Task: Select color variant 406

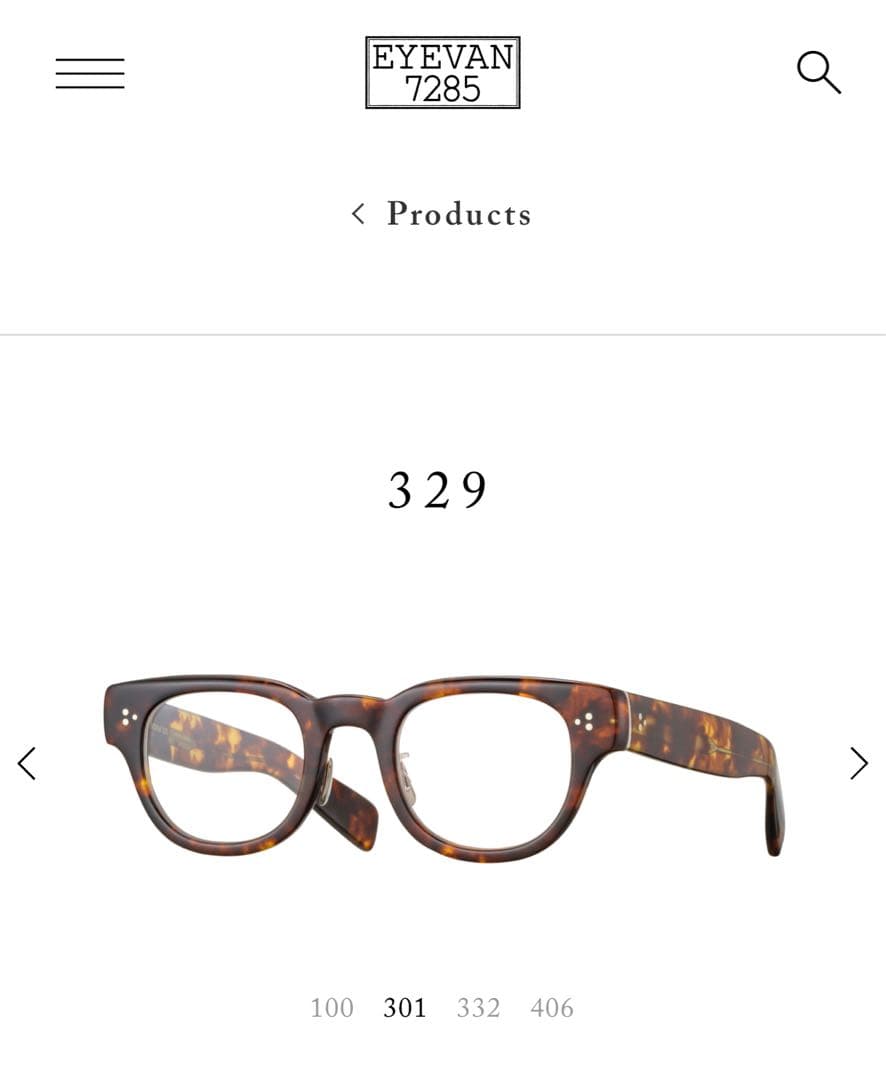Action: pyautogui.click(x=552, y=1008)
